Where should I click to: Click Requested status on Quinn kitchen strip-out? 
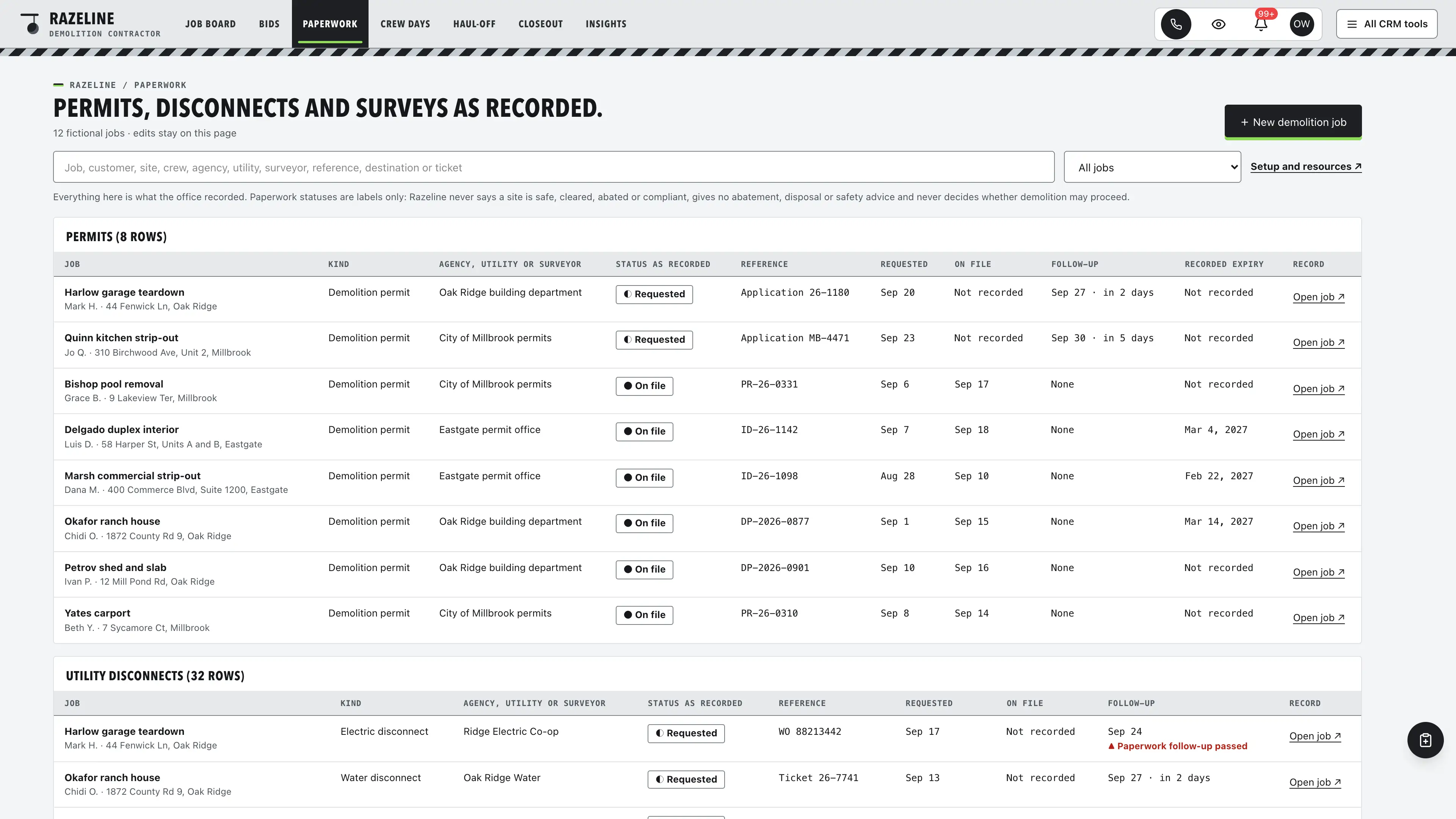(654, 340)
